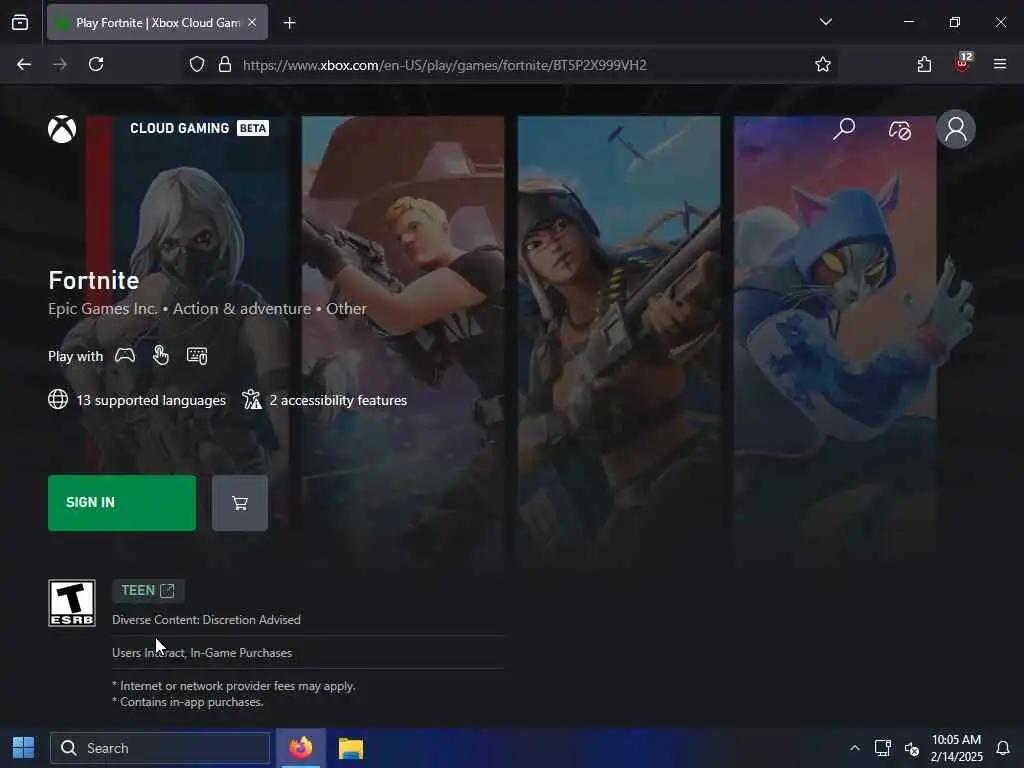Click the accessibility figure icon

point(251,399)
